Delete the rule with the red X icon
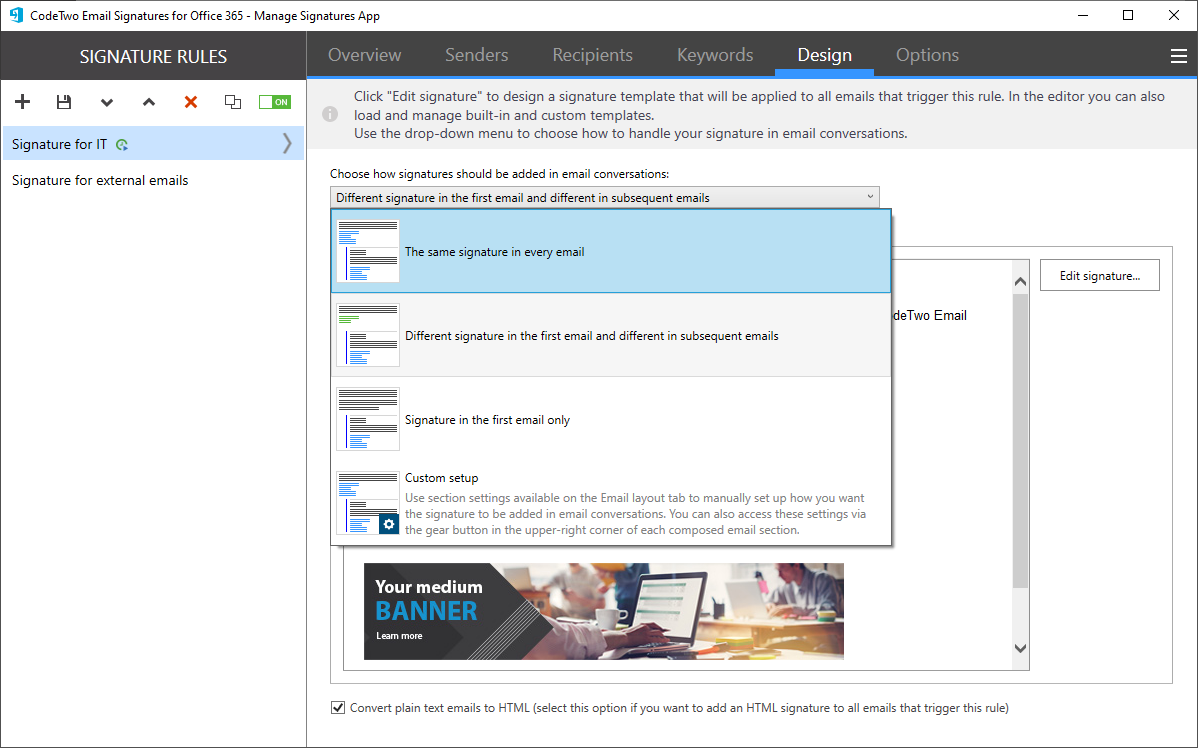Image resolution: width=1198 pixels, height=748 pixels. coord(191,102)
